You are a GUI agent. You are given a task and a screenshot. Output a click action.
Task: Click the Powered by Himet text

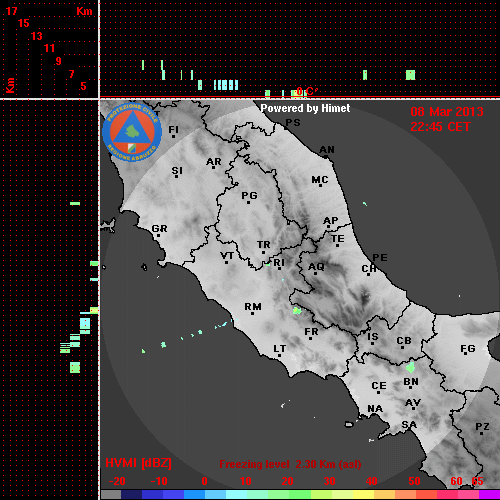tap(305, 108)
